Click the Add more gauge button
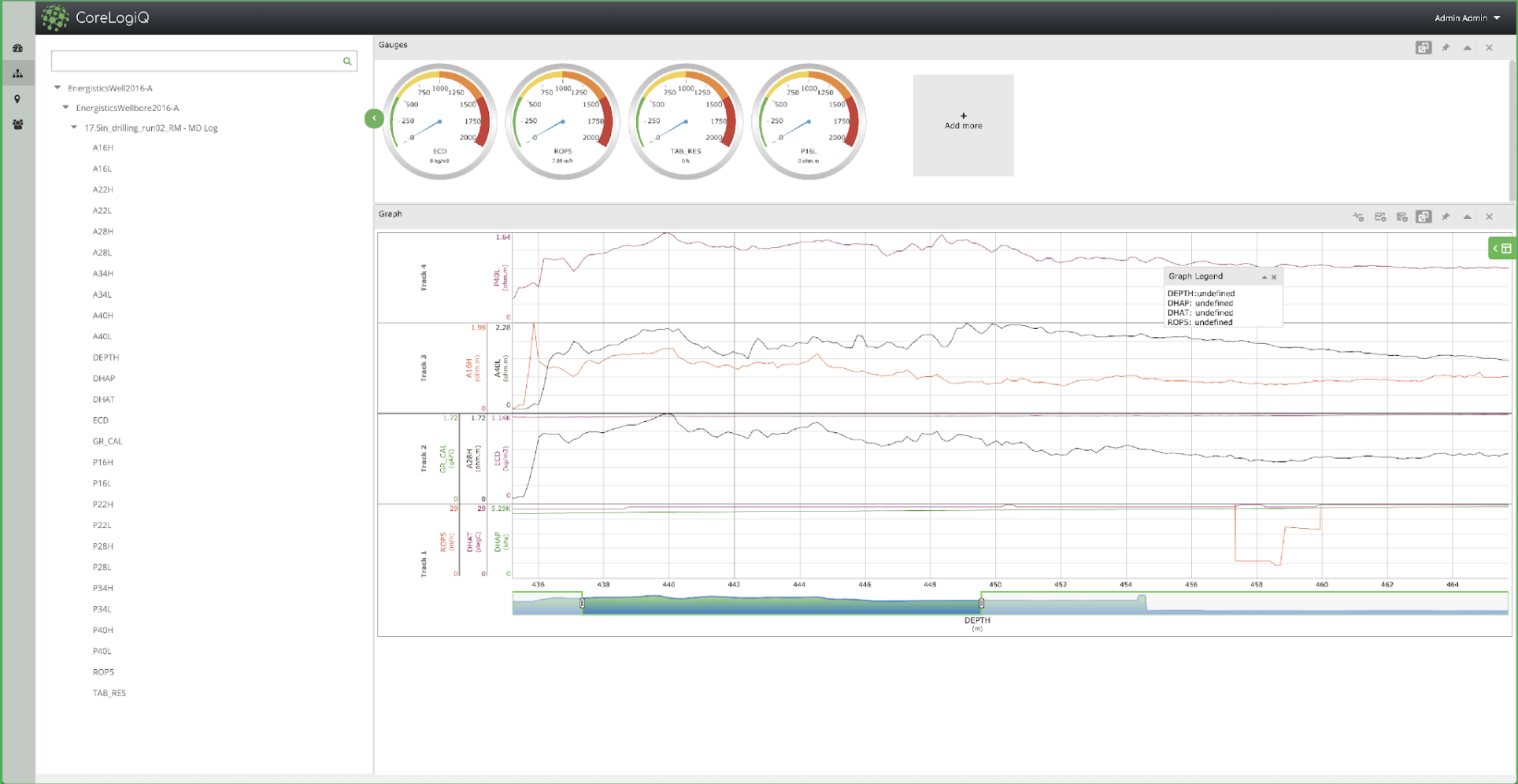 coord(963,124)
